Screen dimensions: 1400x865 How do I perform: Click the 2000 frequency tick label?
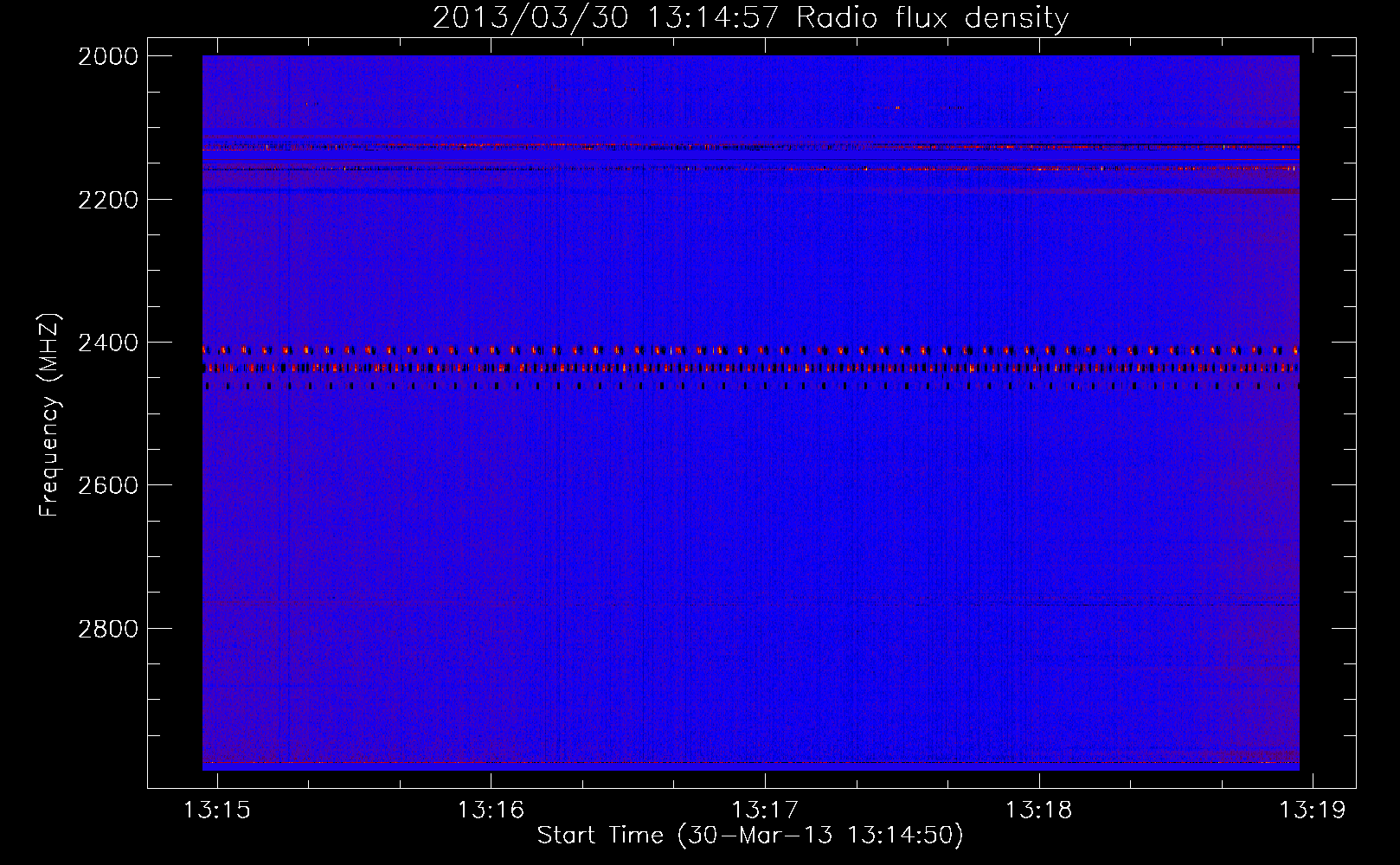pos(108,56)
